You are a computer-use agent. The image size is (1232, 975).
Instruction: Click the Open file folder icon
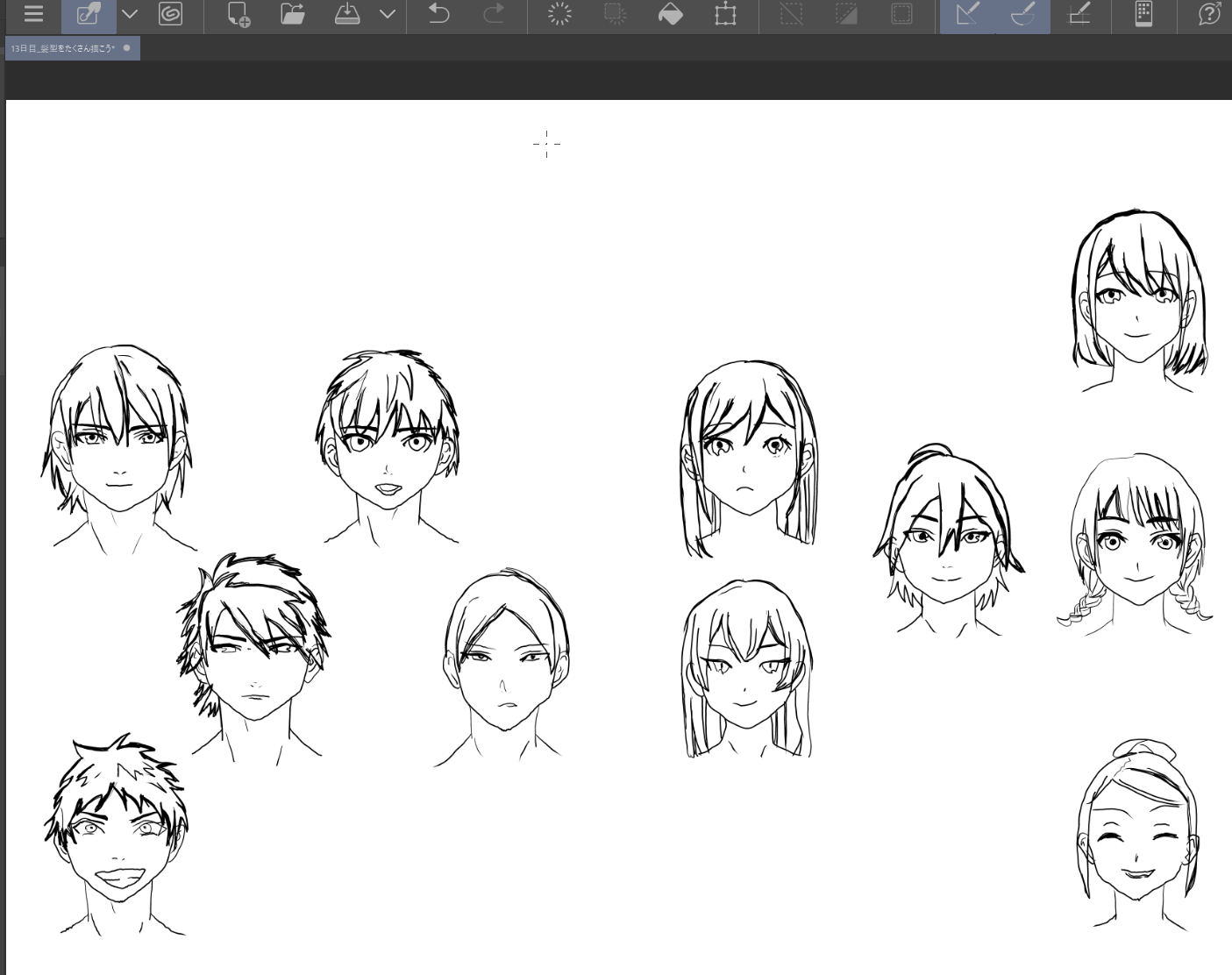tap(293, 15)
